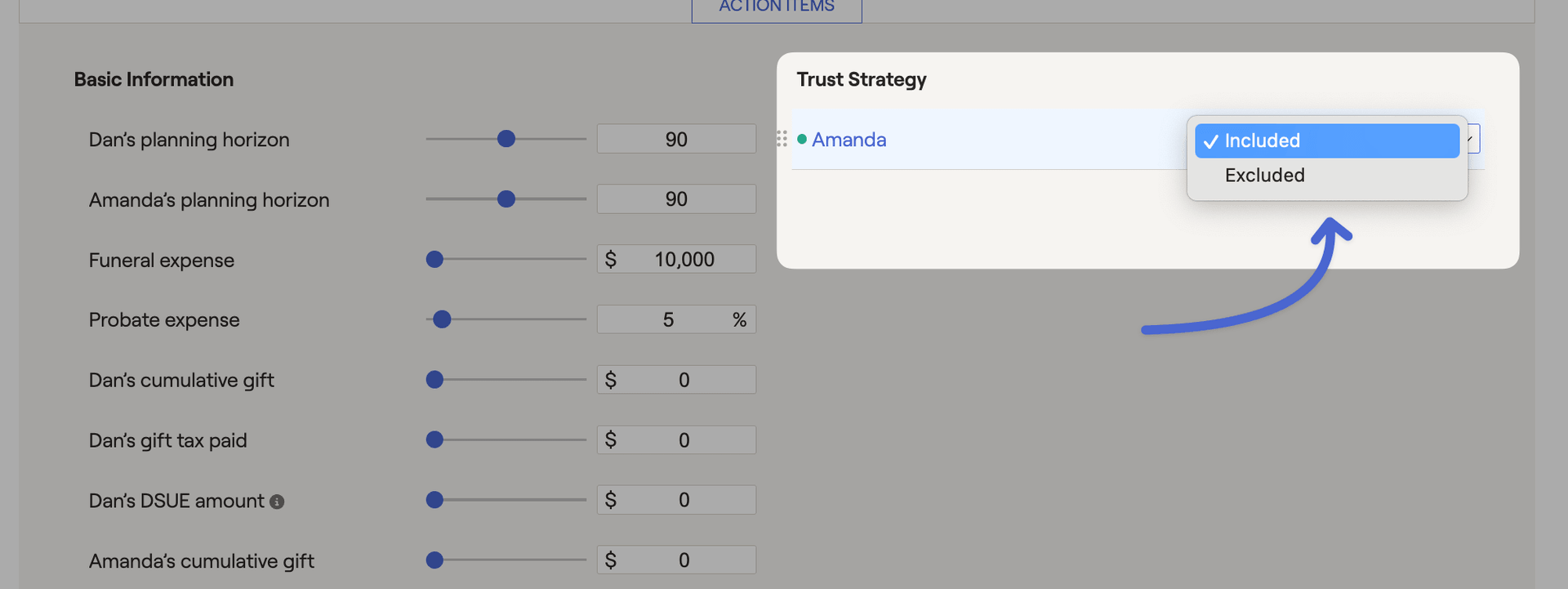Click the dropdown arrow in Amanda row
Screen dimensions: 1568x589
point(1472,139)
